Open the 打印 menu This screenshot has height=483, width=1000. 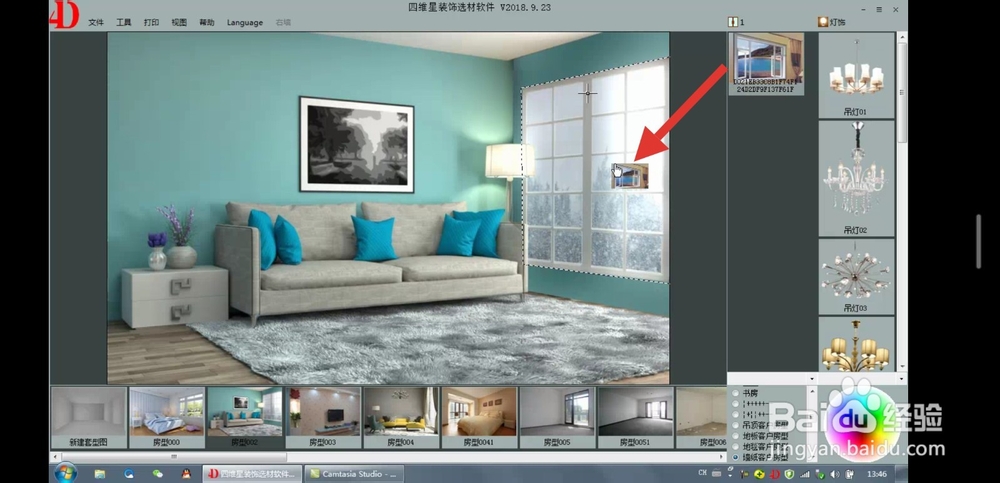pyautogui.click(x=151, y=22)
